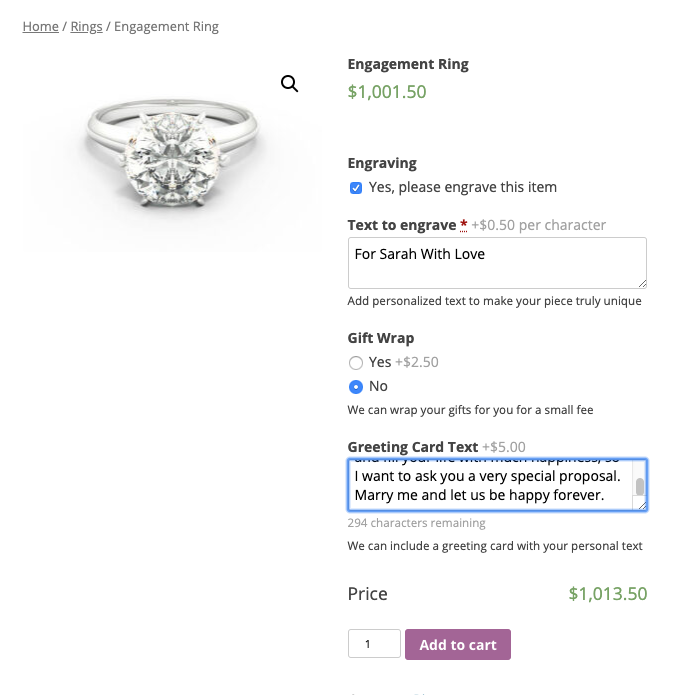Go to Home breadcrumb link
Viewport: 686px width, 695px height.
(x=41, y=26)
